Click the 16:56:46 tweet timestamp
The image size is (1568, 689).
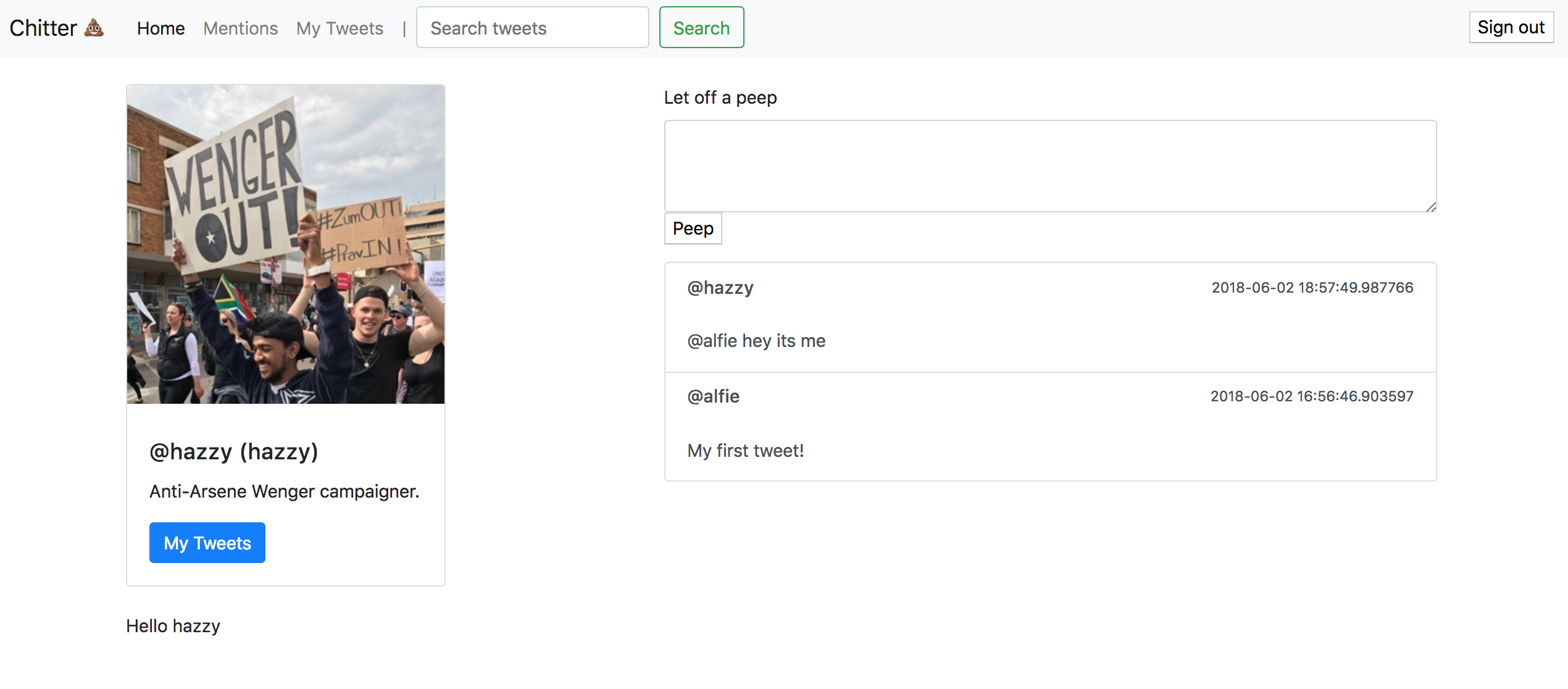(1311, 396)
